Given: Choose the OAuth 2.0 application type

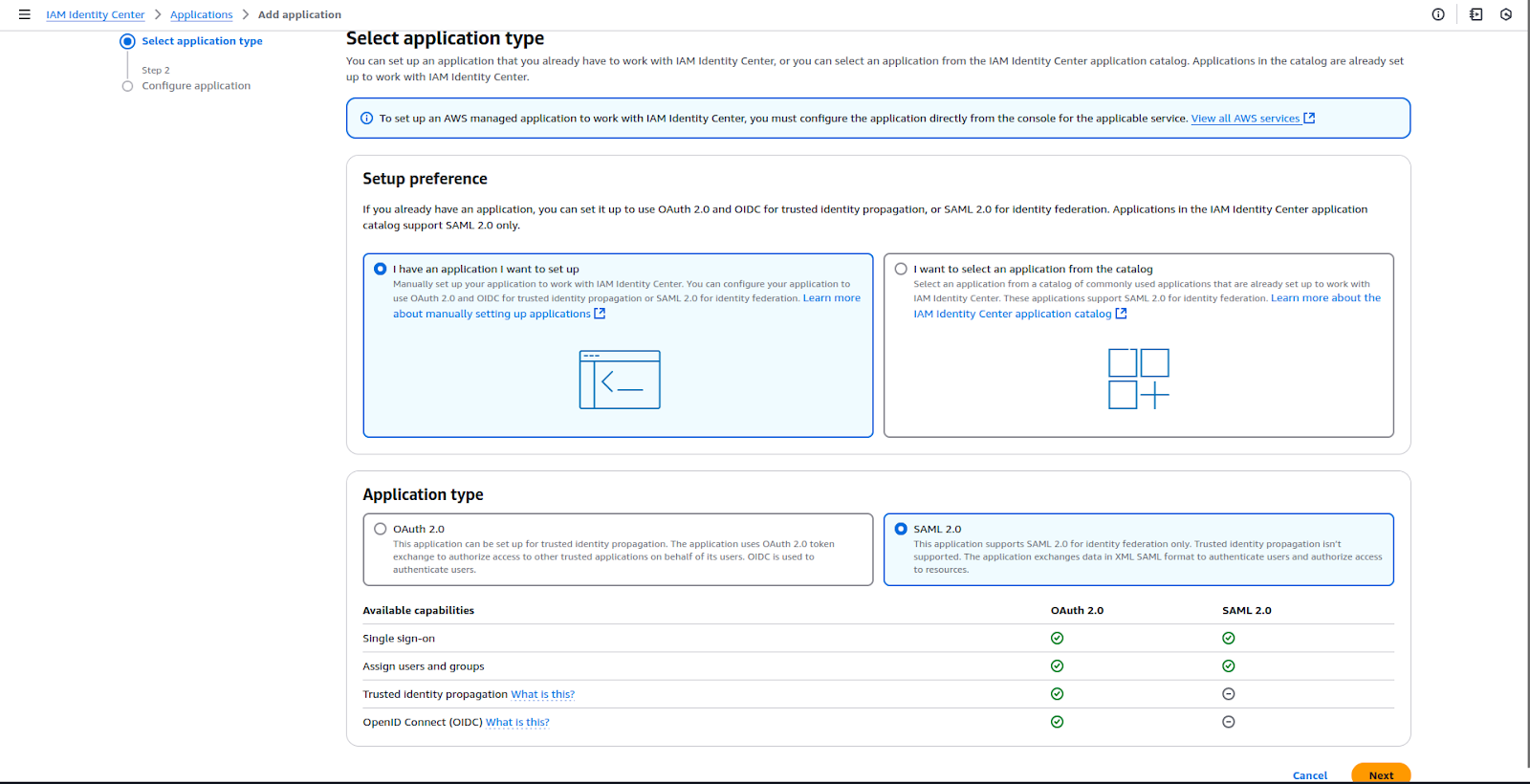Looking at the screenshot, I should [381, 529].
